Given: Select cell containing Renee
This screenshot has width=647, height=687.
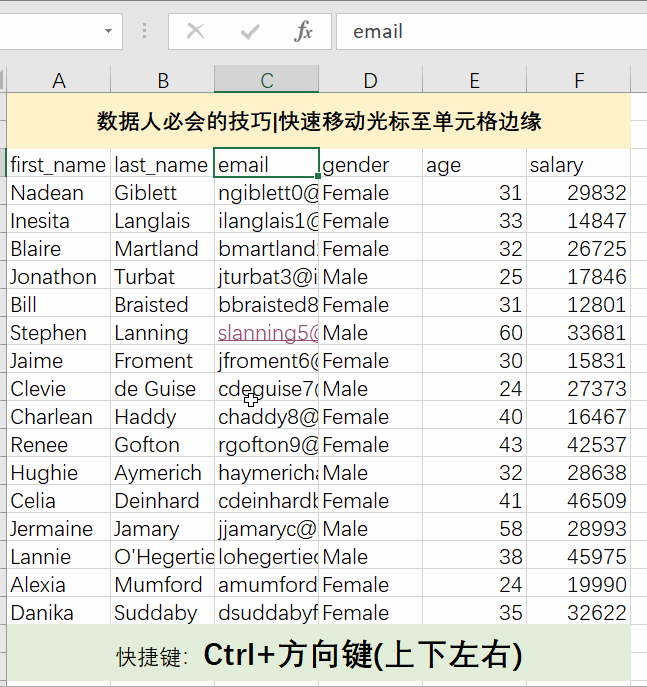Looking at the screenshot, I should [x=59, y=444].
